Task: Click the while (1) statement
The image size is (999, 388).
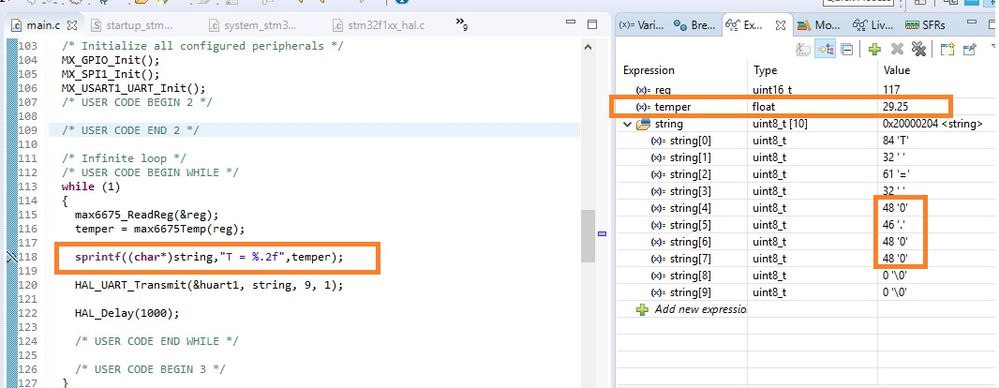Action: click(x=90, y=187)
